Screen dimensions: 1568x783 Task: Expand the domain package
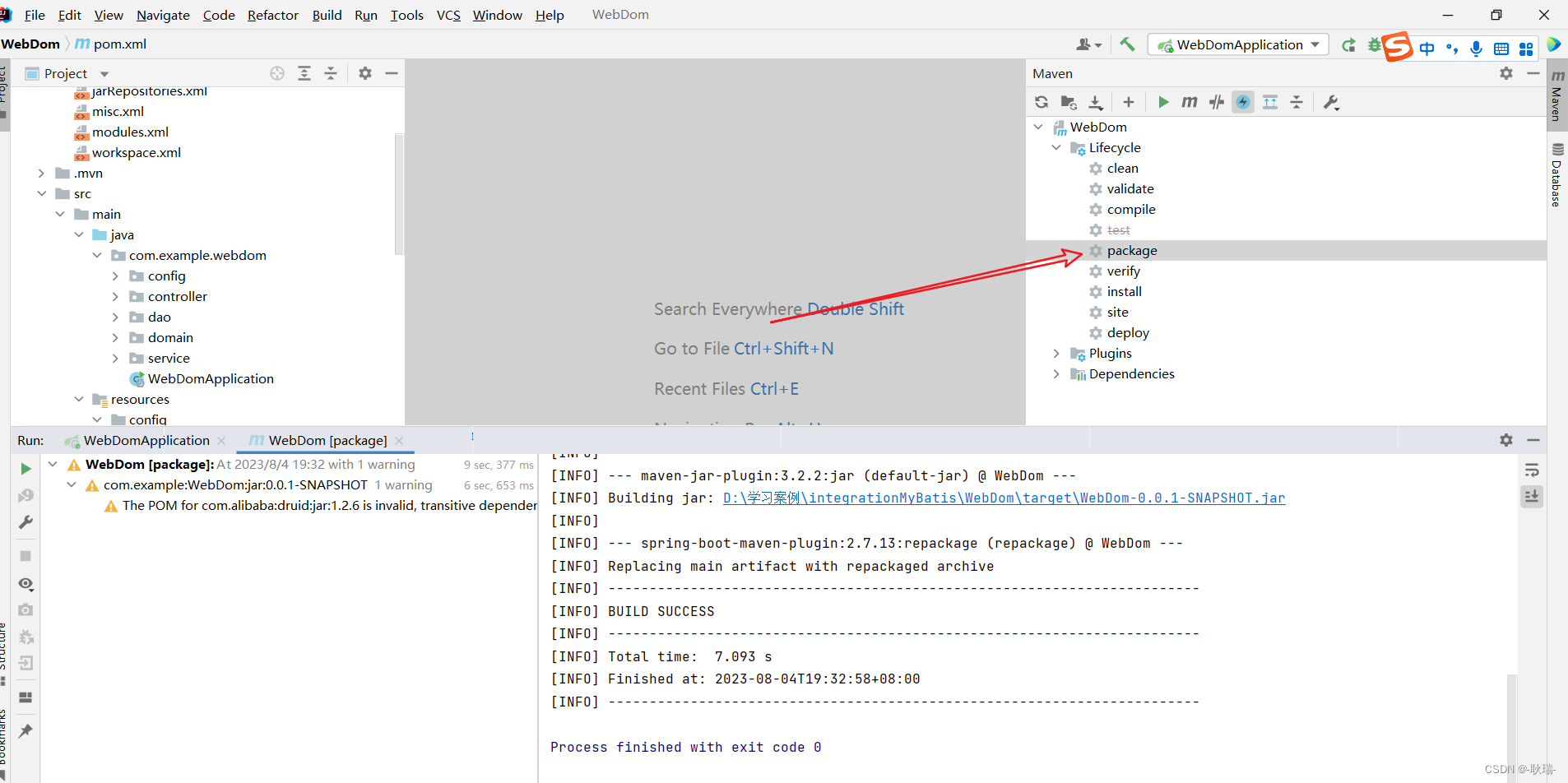(115, 337)
